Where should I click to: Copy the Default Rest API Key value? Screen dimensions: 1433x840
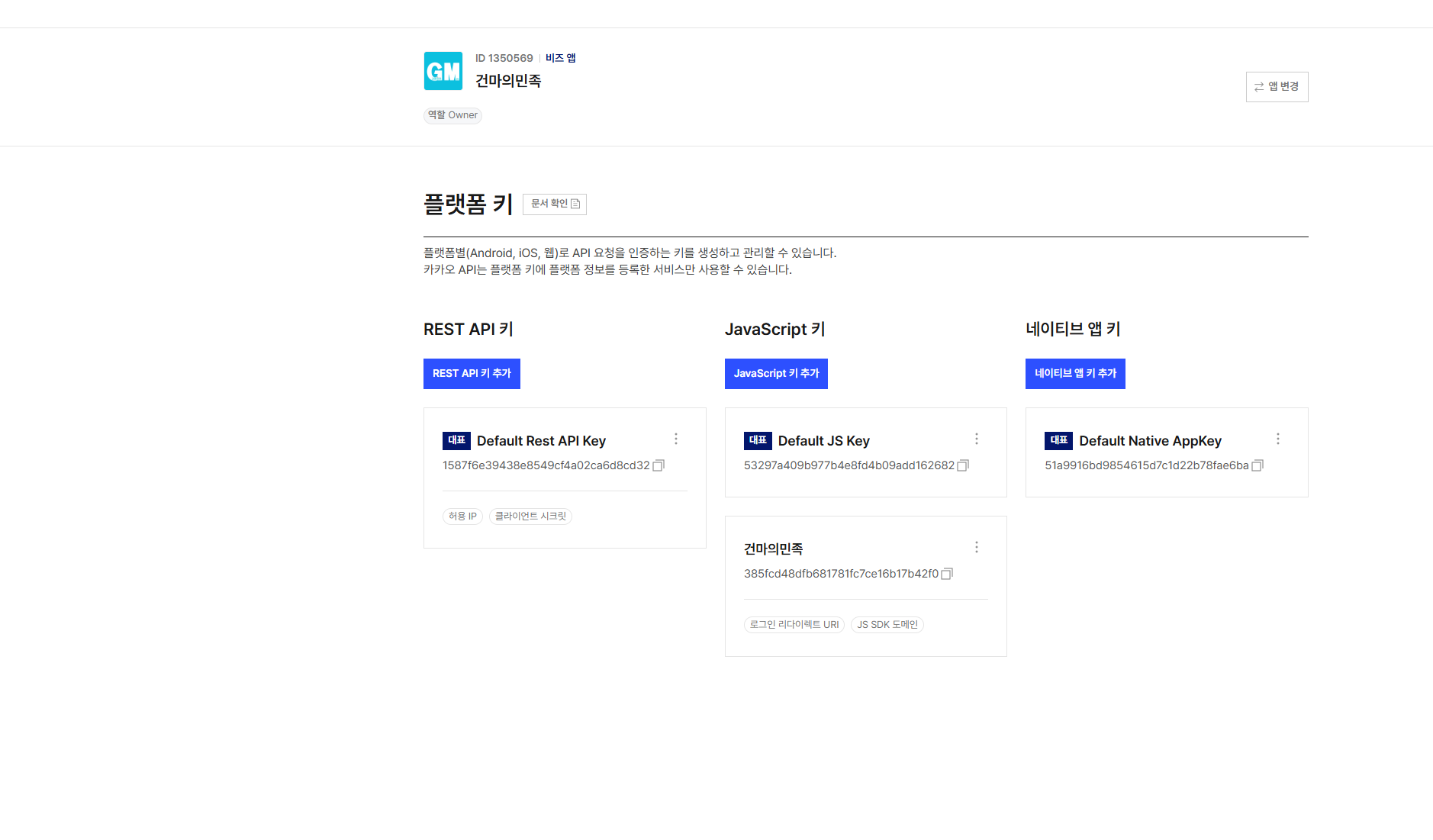pos(659,465)
